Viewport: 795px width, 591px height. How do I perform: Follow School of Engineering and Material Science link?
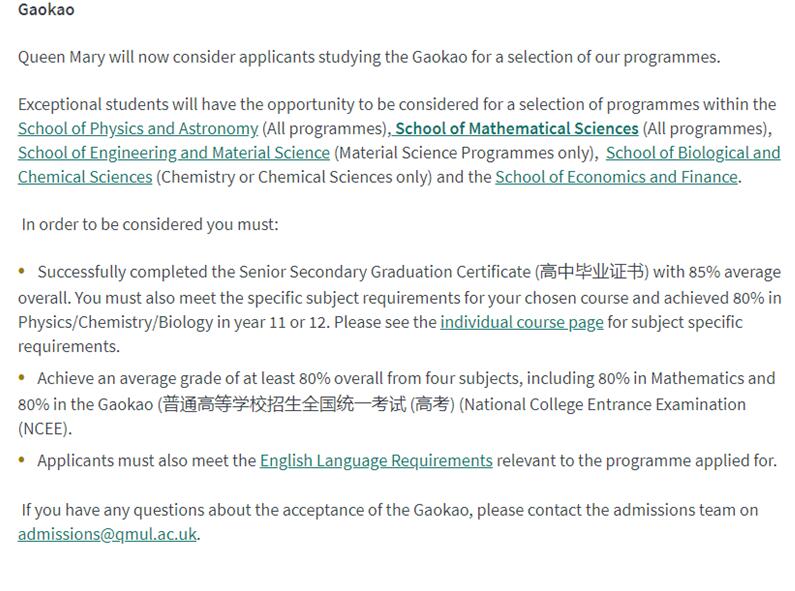[x=174, y=153]
